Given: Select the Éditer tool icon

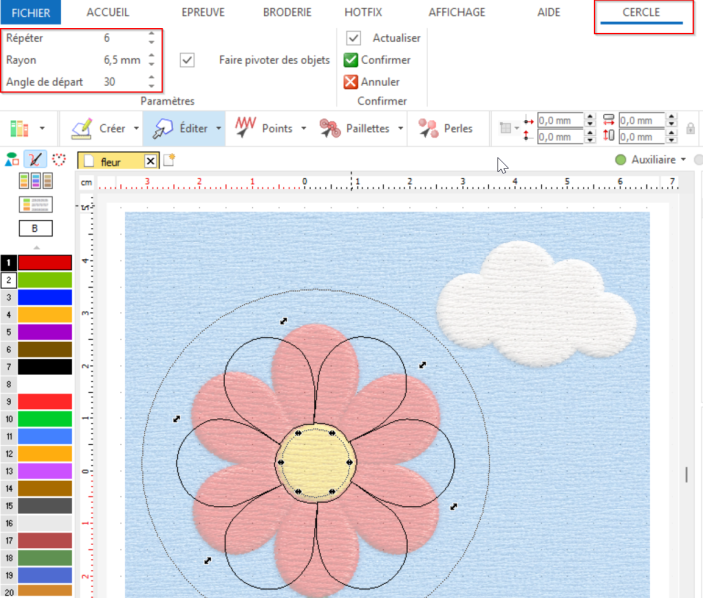Looking at the screenshot, I should click(x=162, y=129).
